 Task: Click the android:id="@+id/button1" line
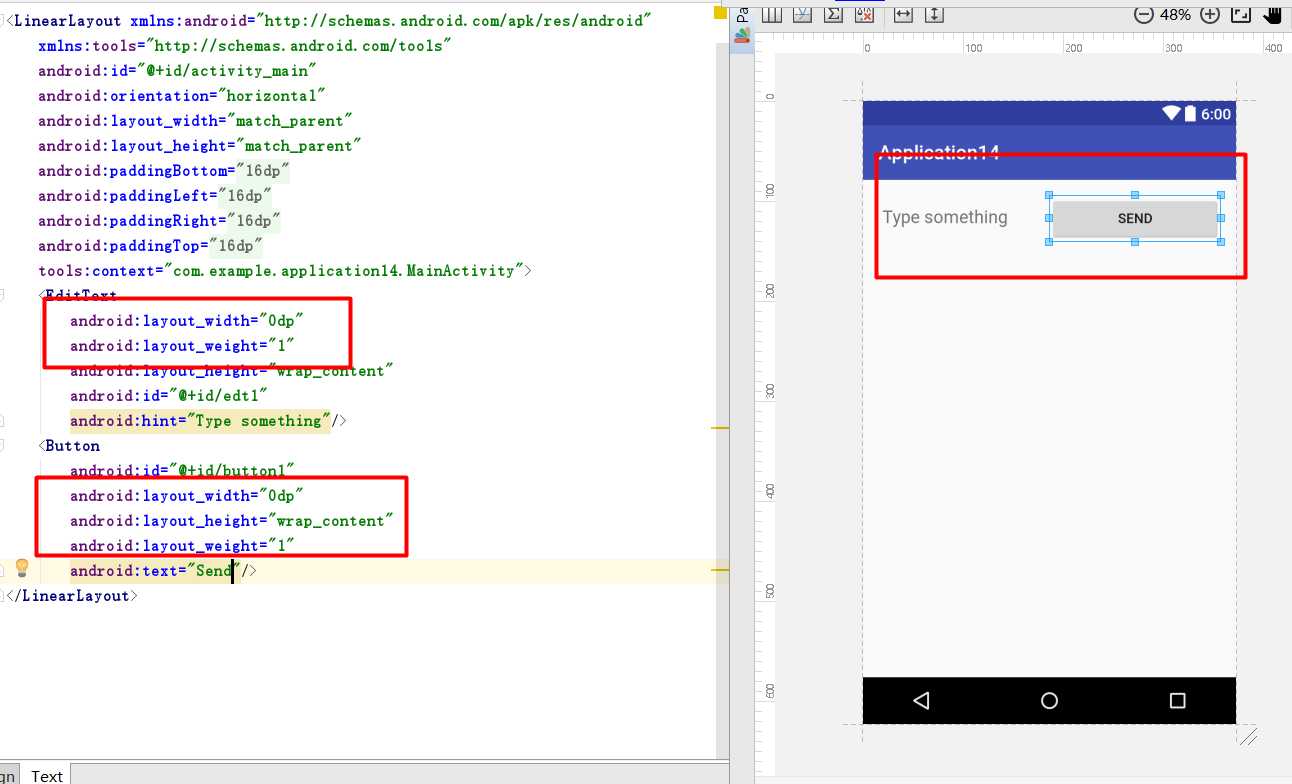tap(182, 471)
